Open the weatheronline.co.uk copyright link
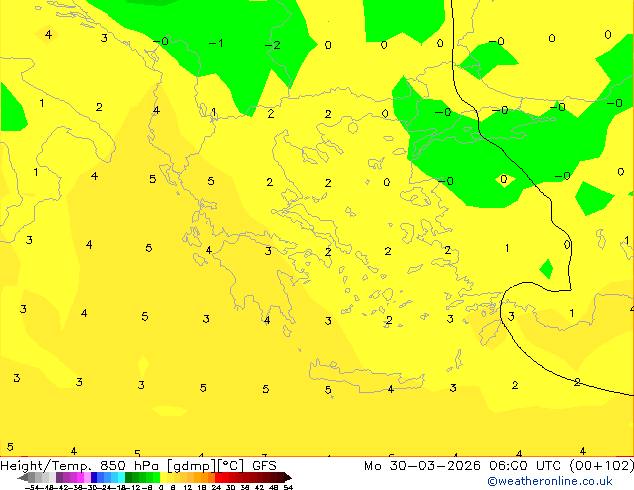The width and height of the screenshot is (634, 490). coord(550,481)
